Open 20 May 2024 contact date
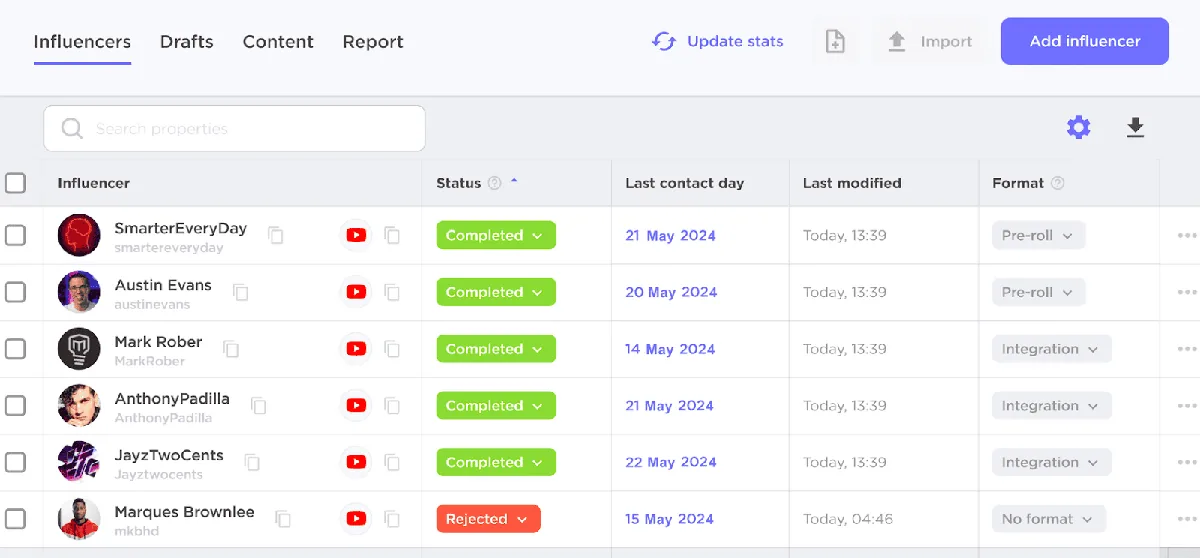Image resolution: width=1200 pixels, height=558 pixels. pyautogui.click(x=671, y=292)
